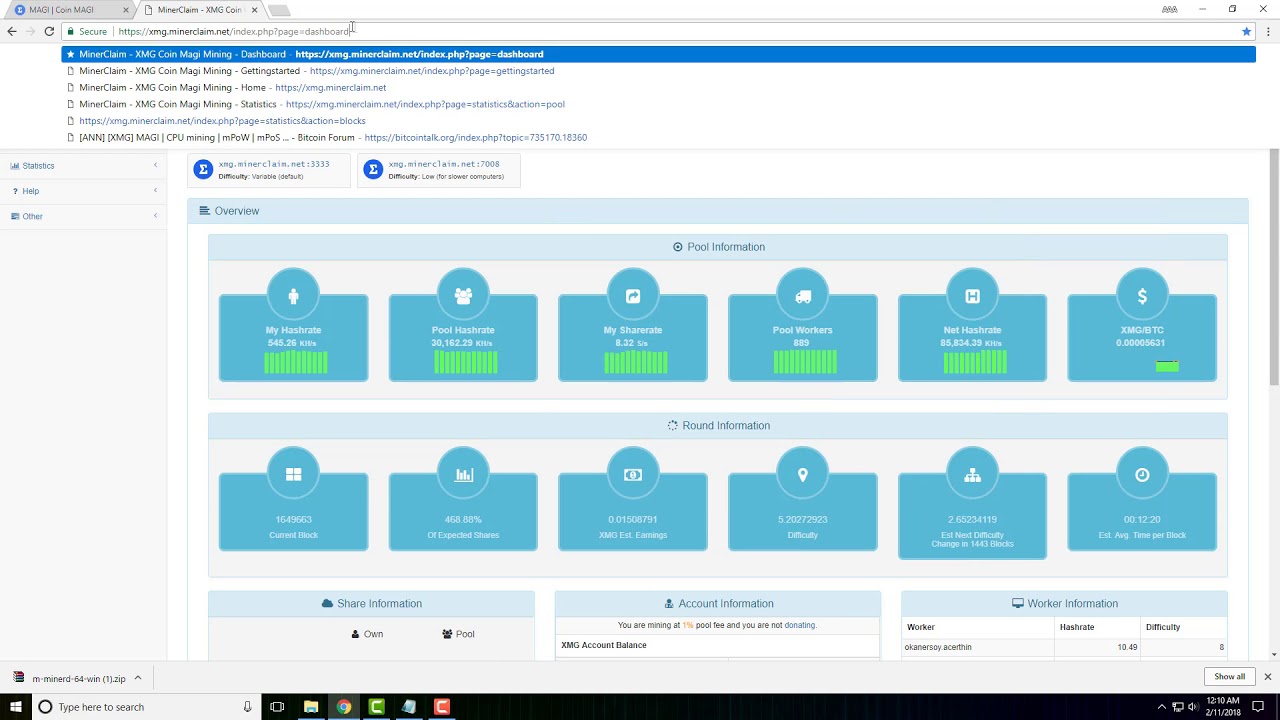Image resolution: width=1280 pixels, height=720 pixels.
Task: Click the taskbar clock showing 12:10 AM
Action: [x=1223, y=707]
